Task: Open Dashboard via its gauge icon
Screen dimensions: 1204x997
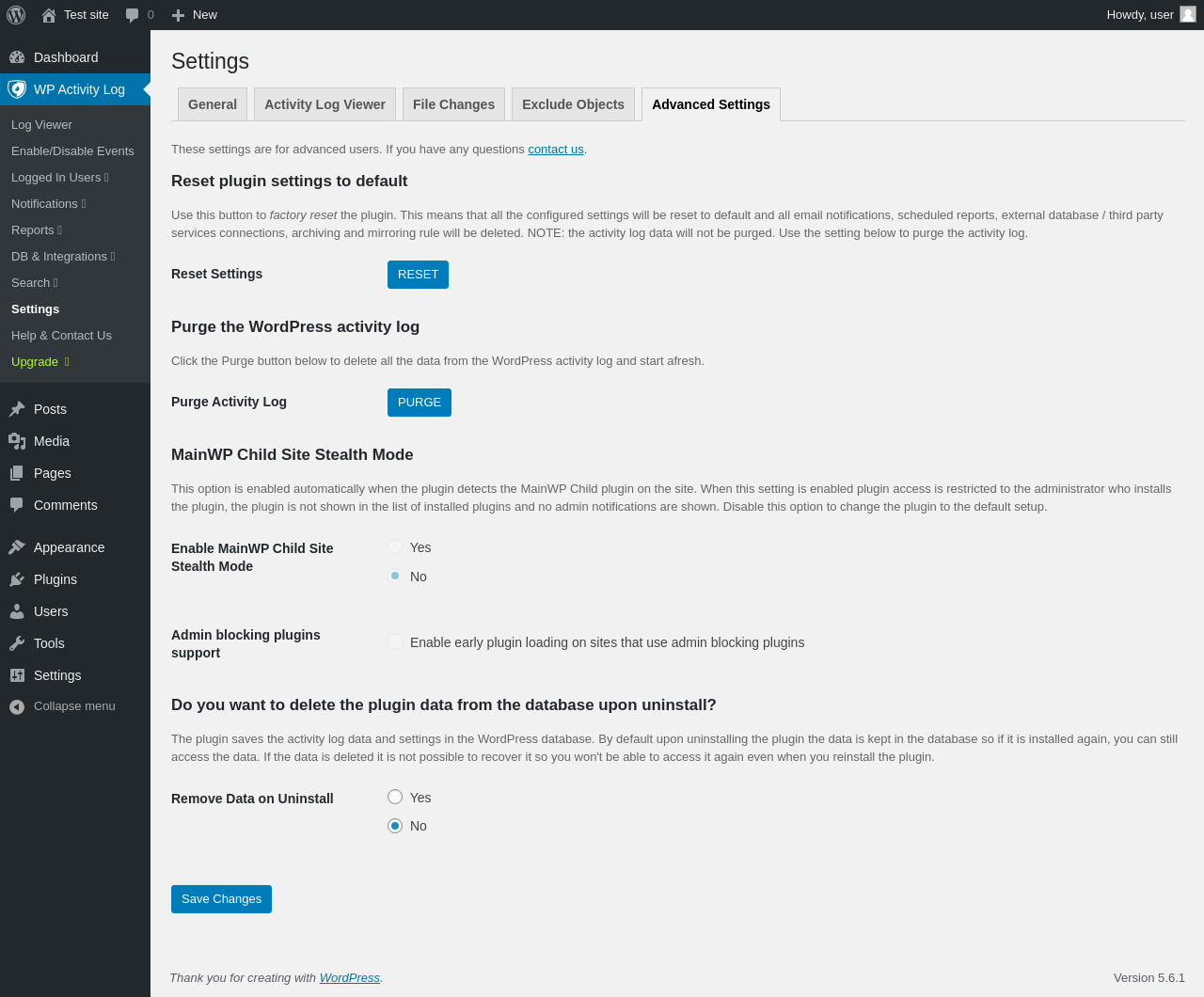Action: pyautogui.click(x=17, y=57)
